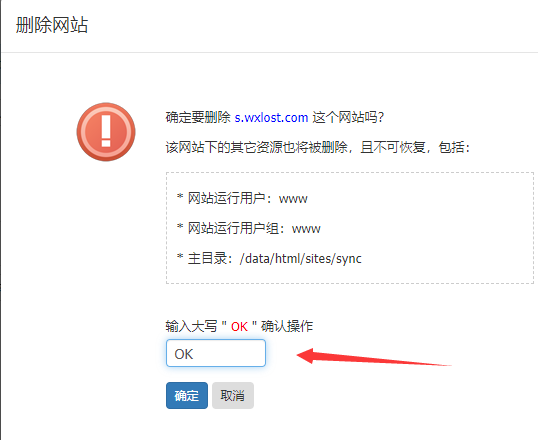The width and height of the screenshot is (538, 440).
Task: Focus the OK confirmation input field
Action: click(216, 353)
